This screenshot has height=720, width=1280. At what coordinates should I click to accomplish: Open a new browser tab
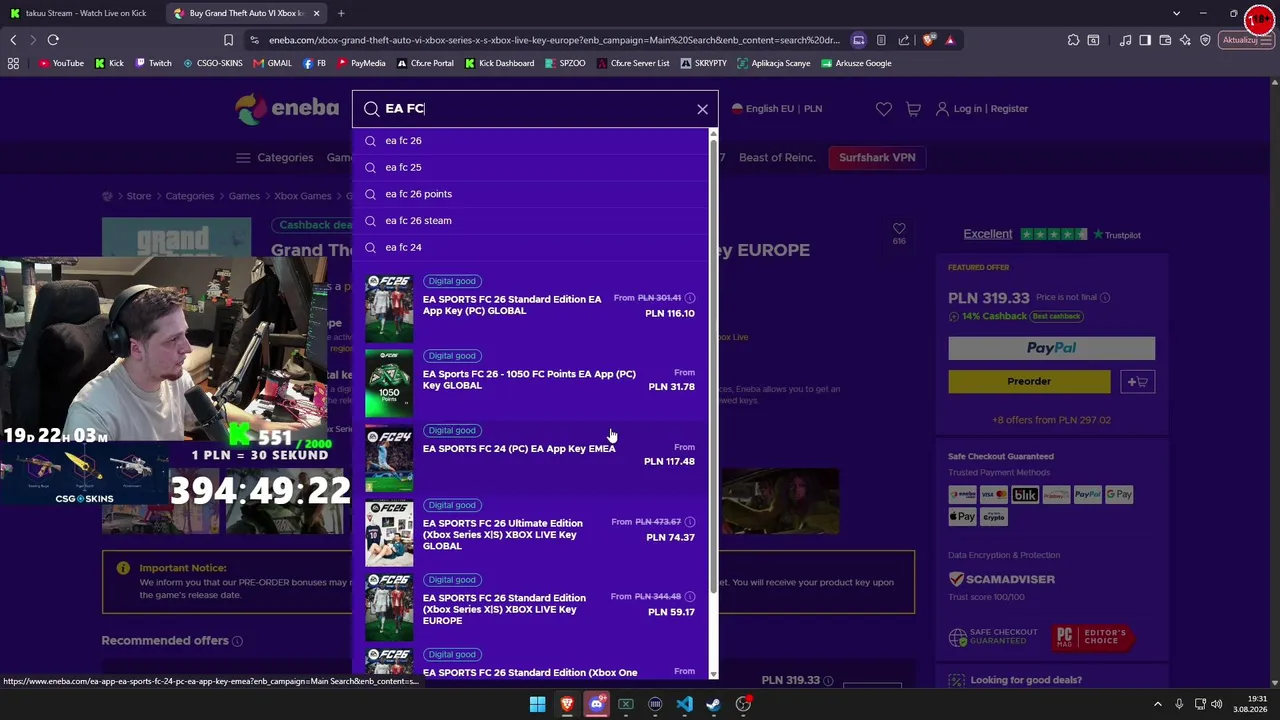[x=341, y=13]
